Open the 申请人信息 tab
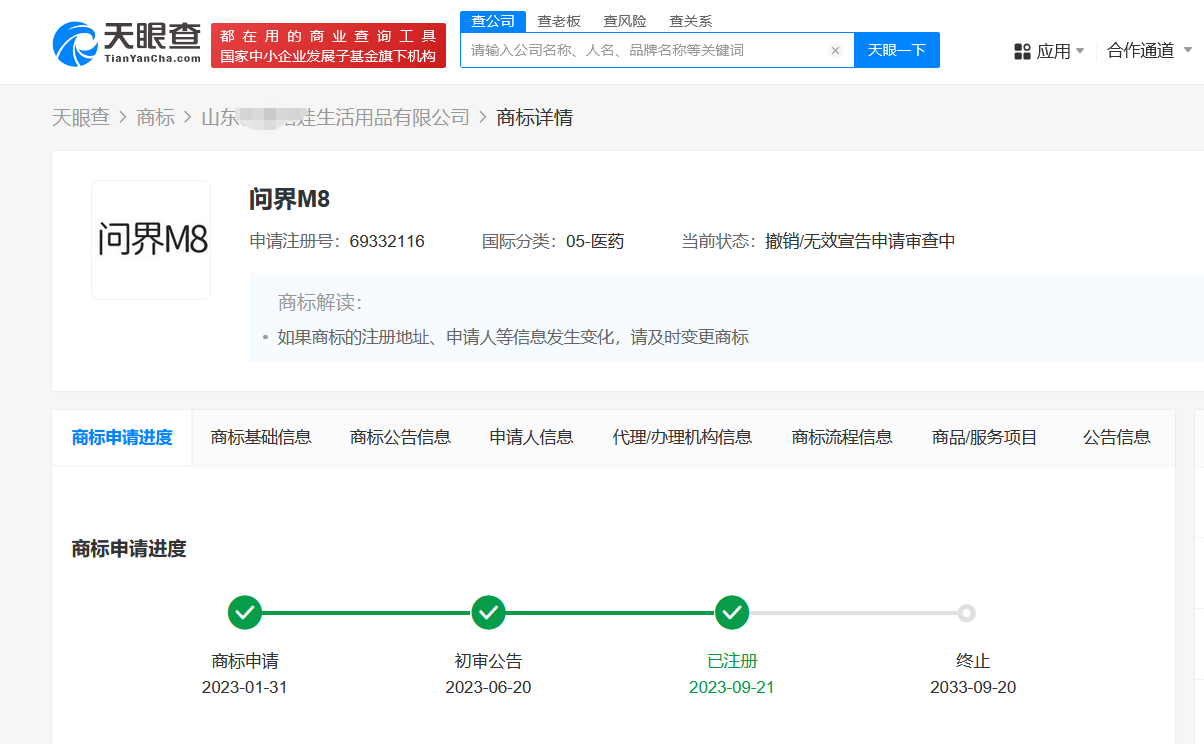Viewport: 1204px width, 744px height. click(x=531, y=437)
